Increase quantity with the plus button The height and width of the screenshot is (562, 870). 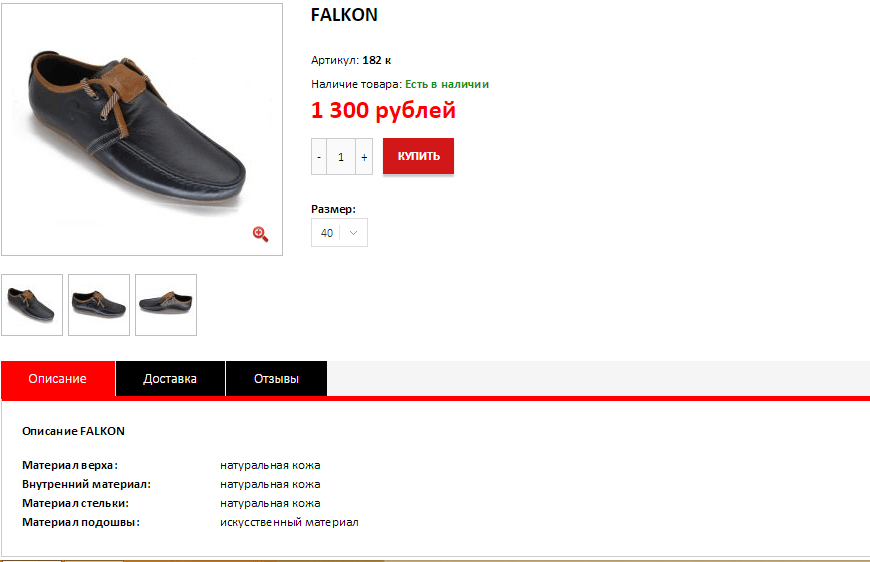[364, 157]
